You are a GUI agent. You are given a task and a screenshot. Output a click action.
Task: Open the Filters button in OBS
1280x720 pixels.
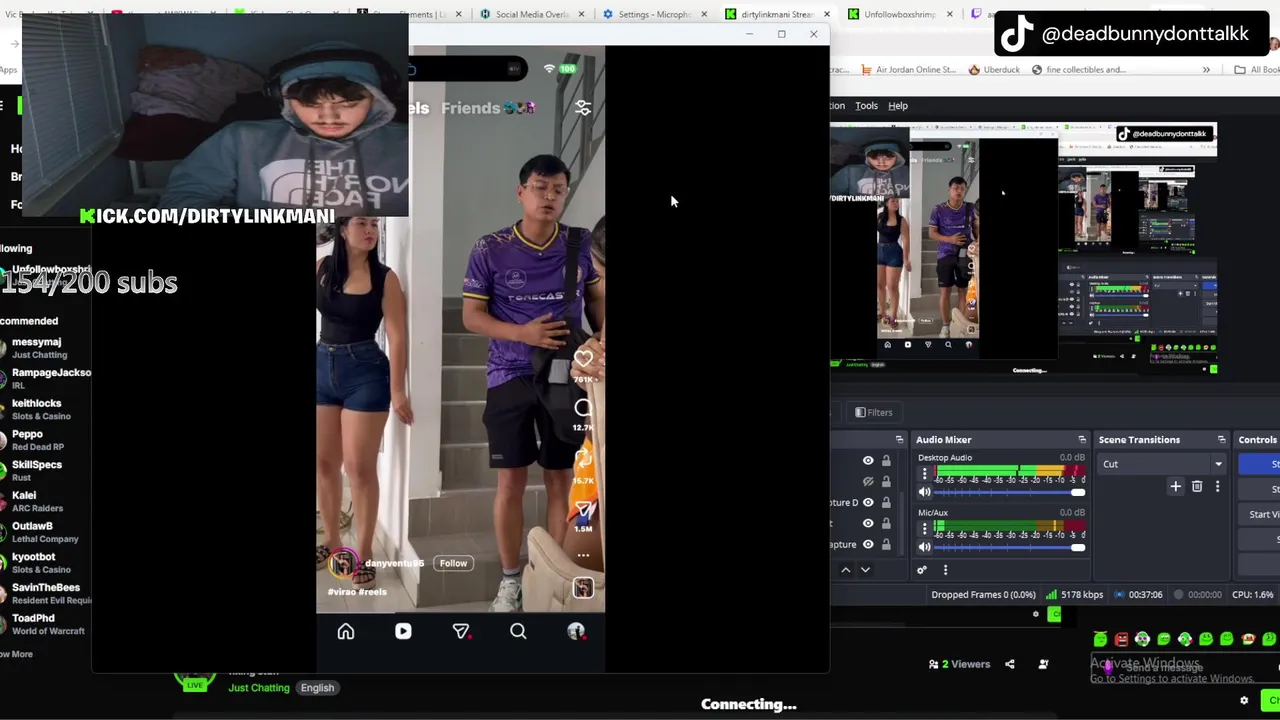tap(873, 412)
